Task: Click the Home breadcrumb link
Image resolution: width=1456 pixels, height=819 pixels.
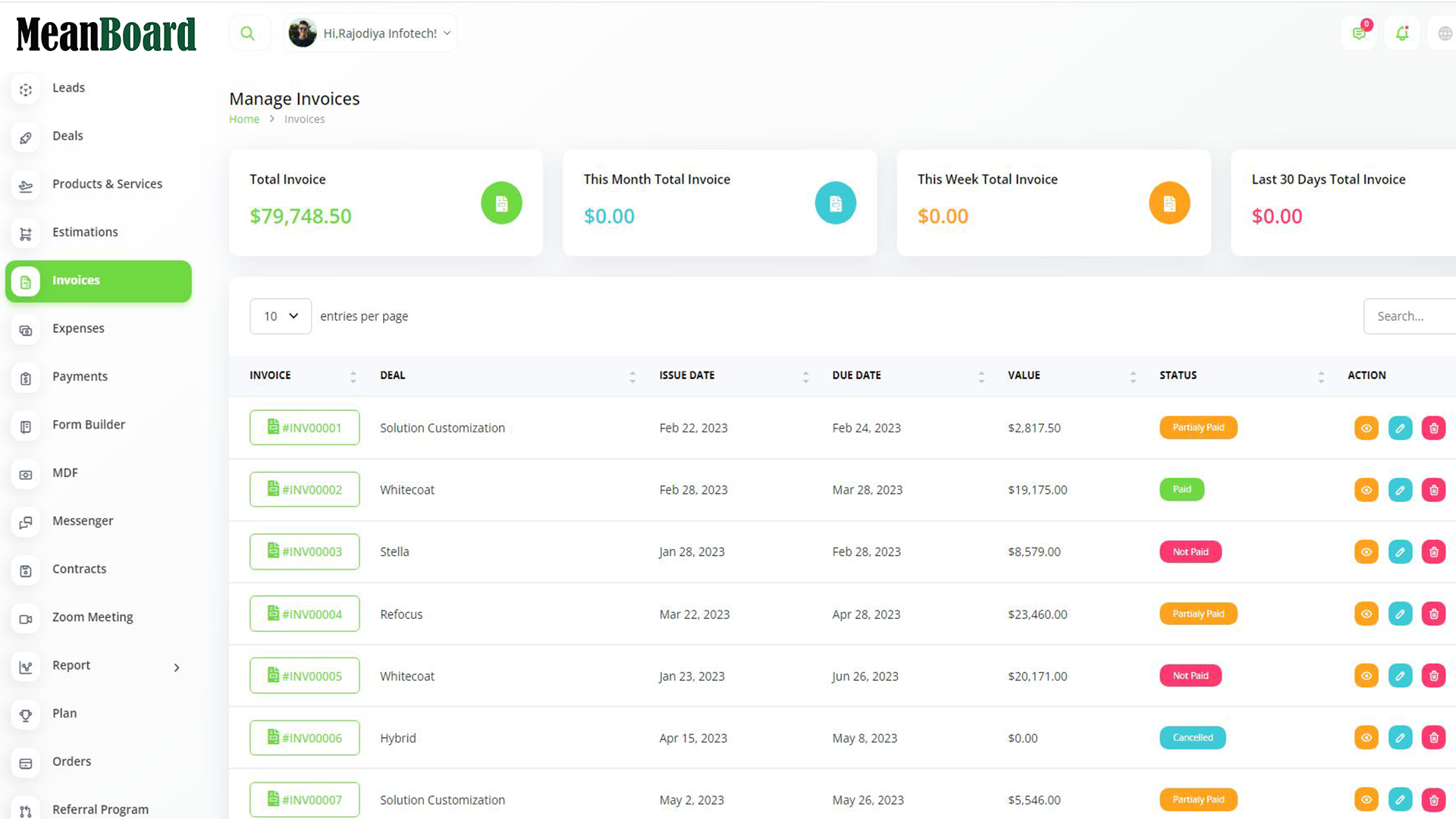Action: coord(244,119)
